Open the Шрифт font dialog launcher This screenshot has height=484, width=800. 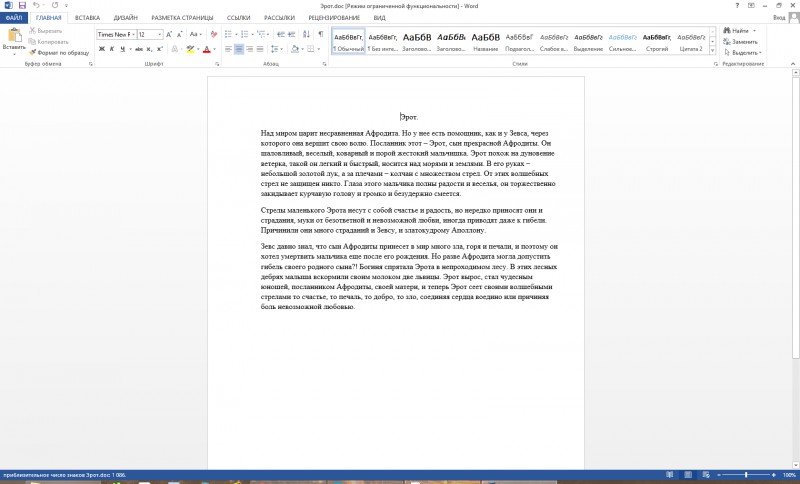[x=217, y=64]
